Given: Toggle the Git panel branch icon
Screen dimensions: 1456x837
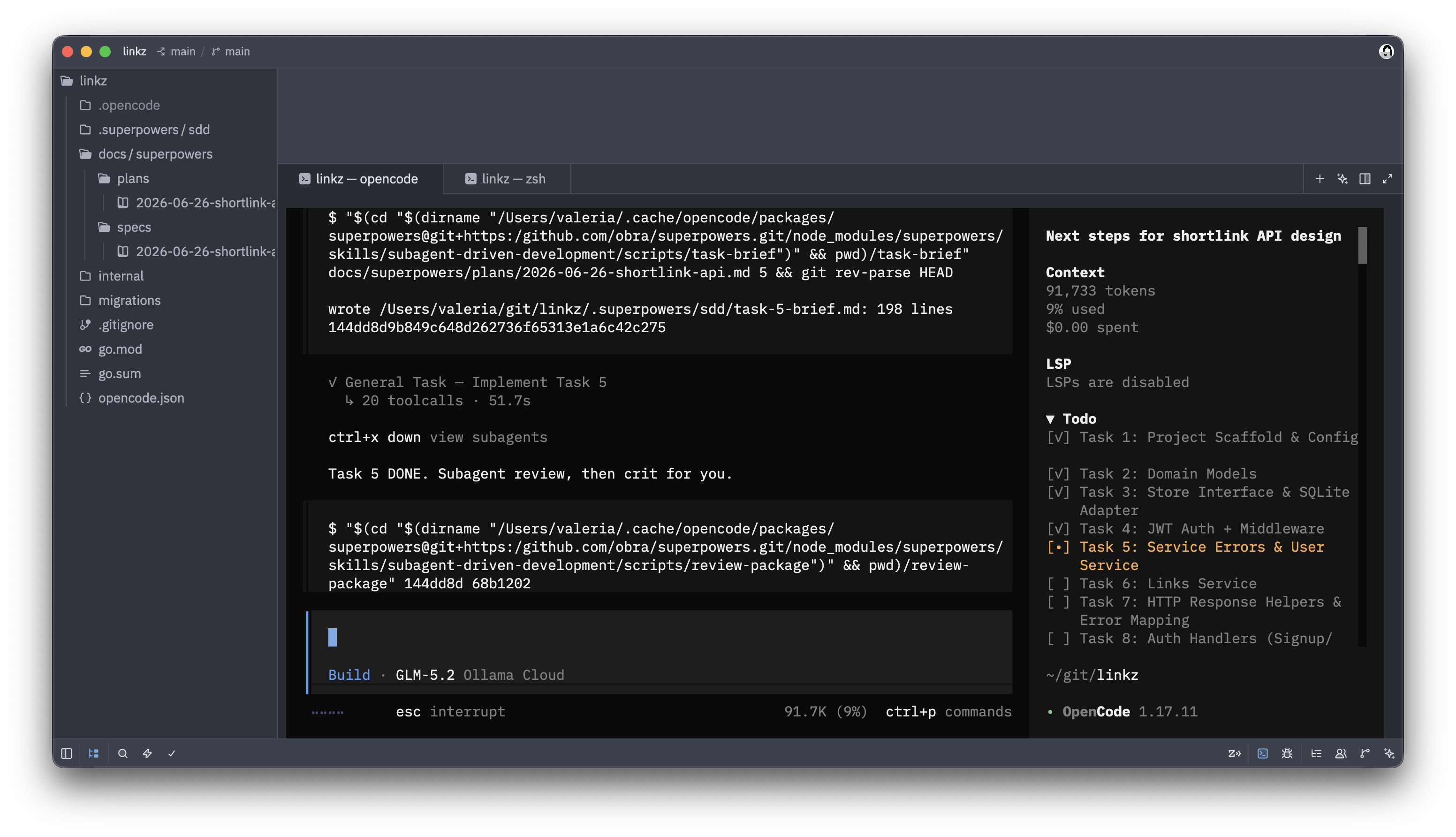Looking at the screenshot, I should (x=1365, y=753).
